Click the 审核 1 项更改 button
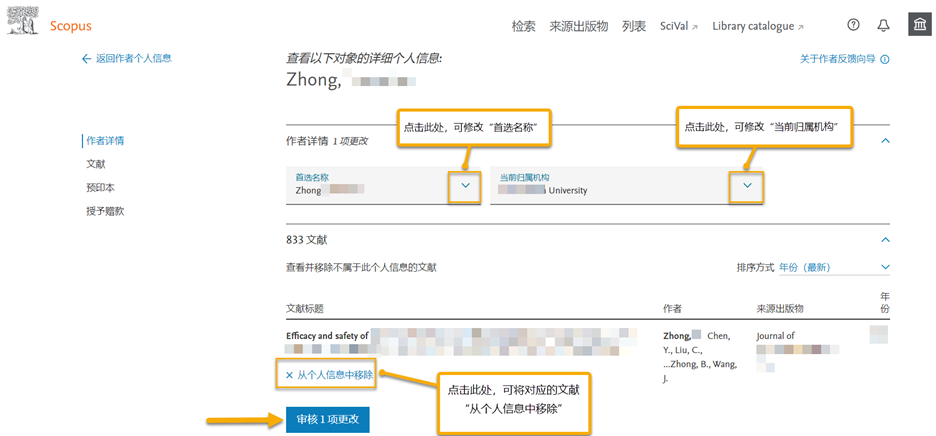The image size is (936, 436). coord(328,419)
